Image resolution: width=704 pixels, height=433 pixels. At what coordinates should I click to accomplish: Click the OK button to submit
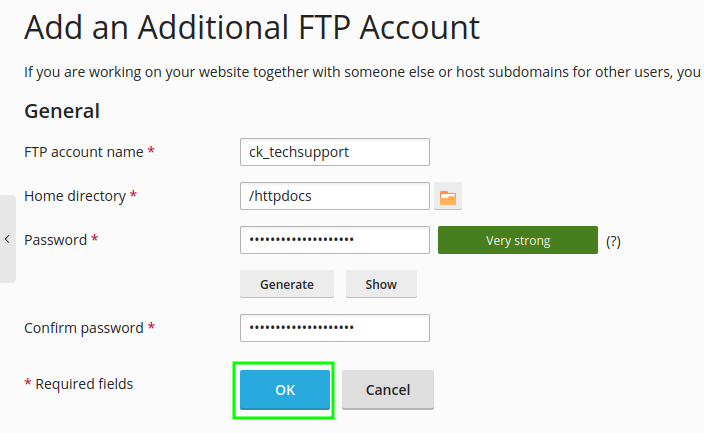coord(285,390)
